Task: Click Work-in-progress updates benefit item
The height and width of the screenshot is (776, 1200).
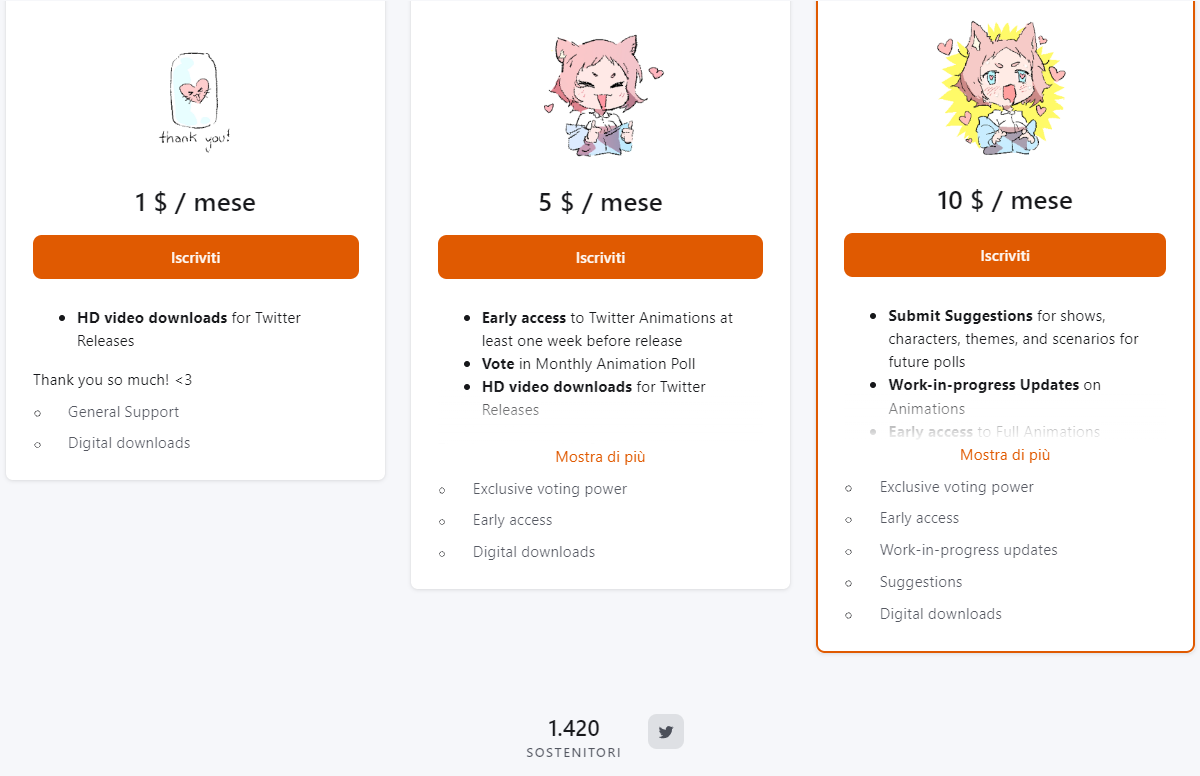Action: coord(968,550)
